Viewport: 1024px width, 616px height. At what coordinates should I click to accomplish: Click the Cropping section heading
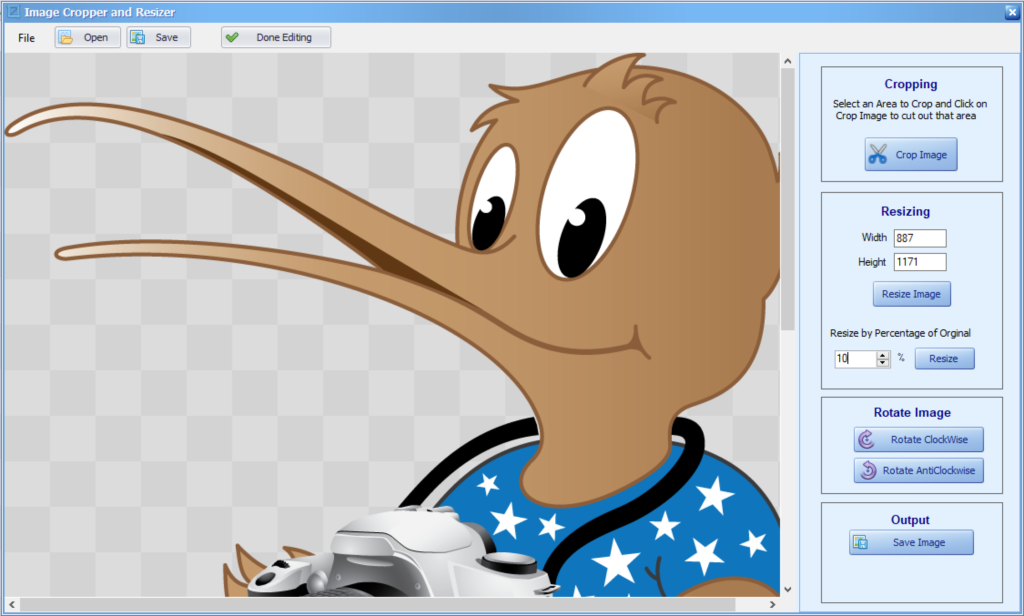(x=911, y=84)
